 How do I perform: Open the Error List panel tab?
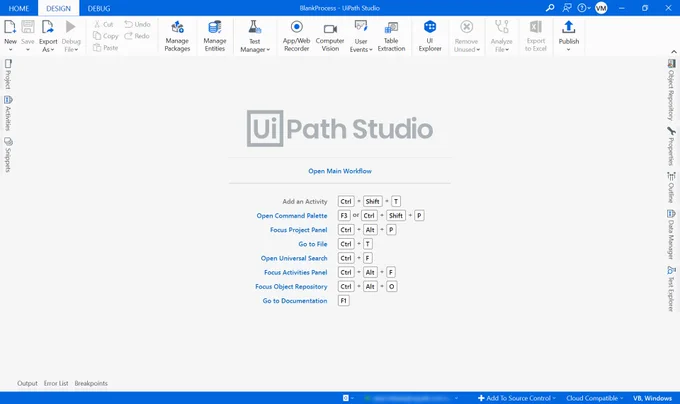coord(56,383)
